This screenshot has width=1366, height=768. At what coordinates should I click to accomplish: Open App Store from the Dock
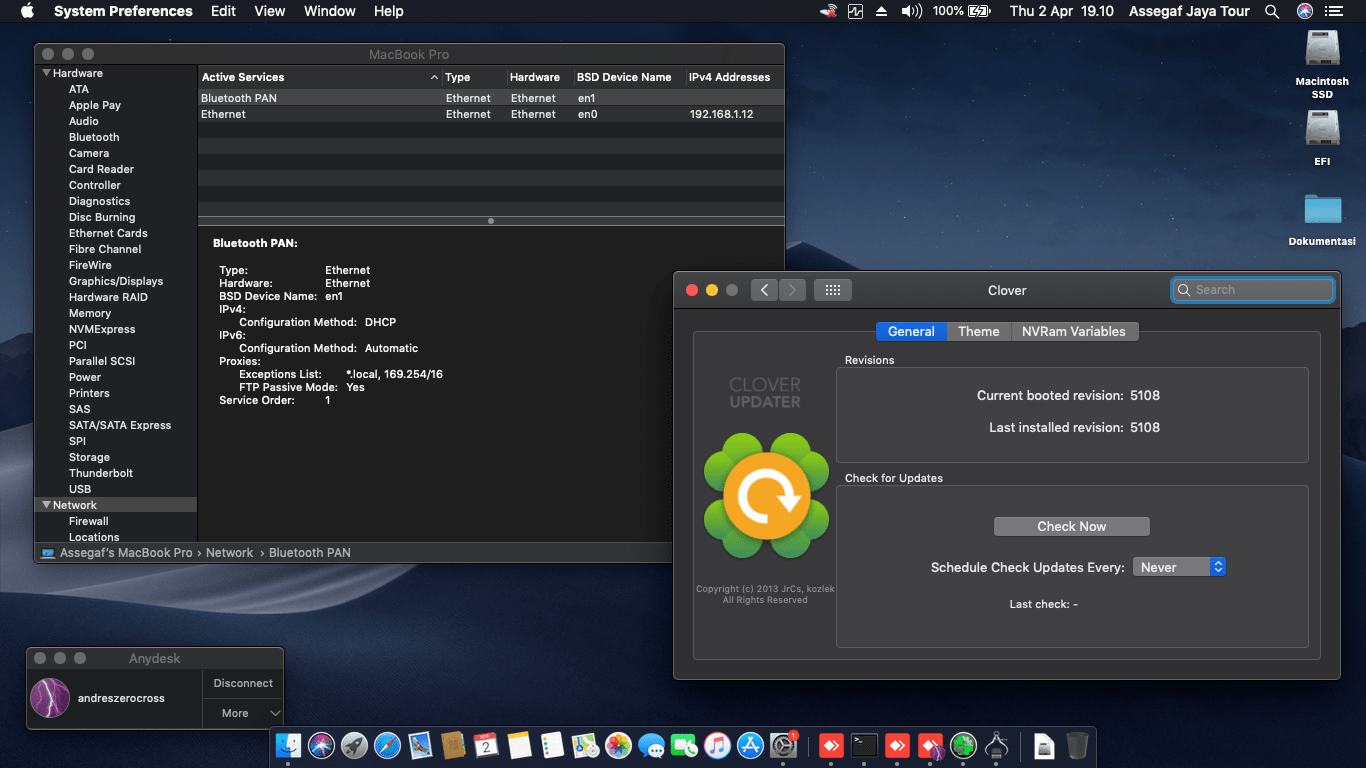(750, 745)
